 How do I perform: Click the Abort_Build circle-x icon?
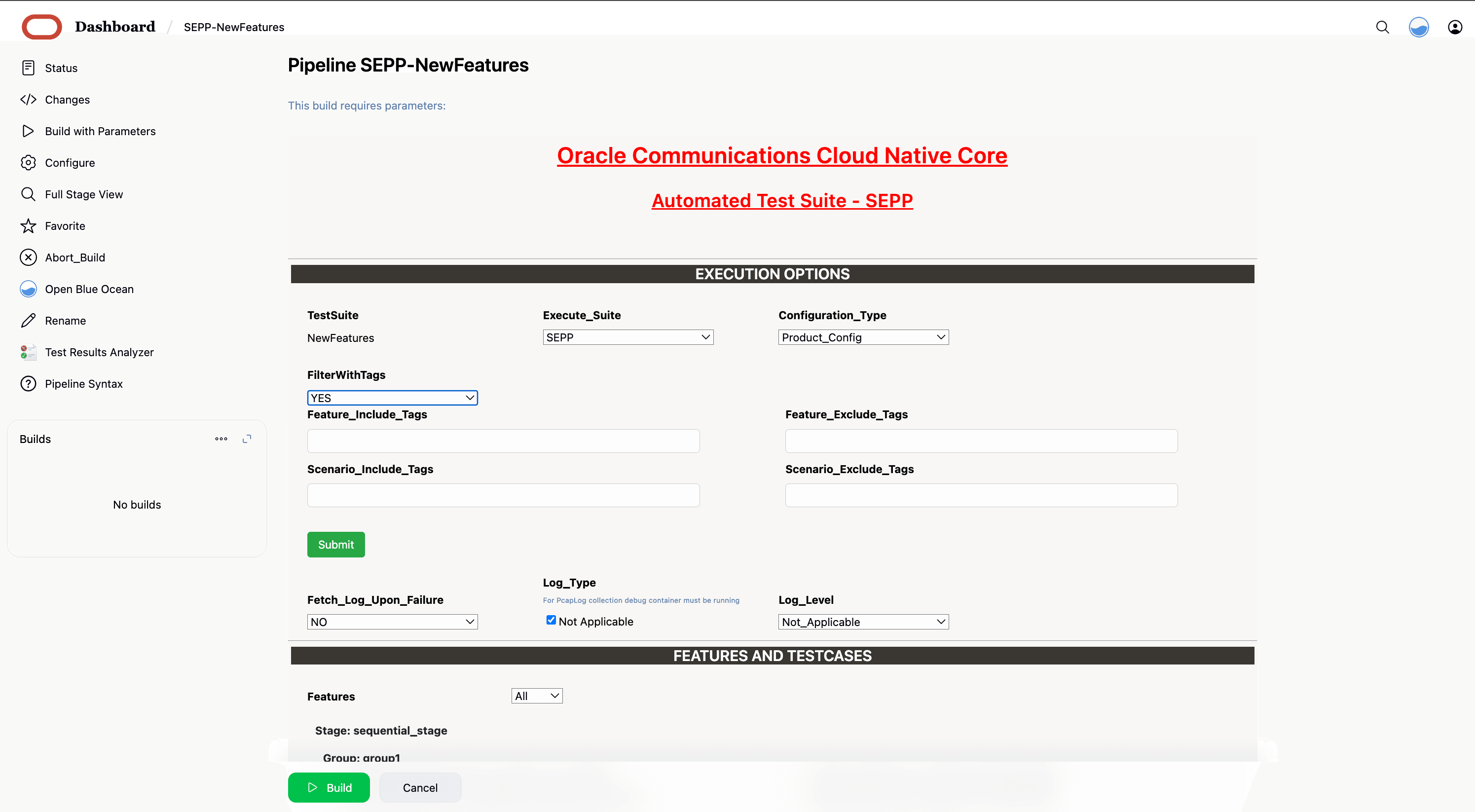[28, 258]
